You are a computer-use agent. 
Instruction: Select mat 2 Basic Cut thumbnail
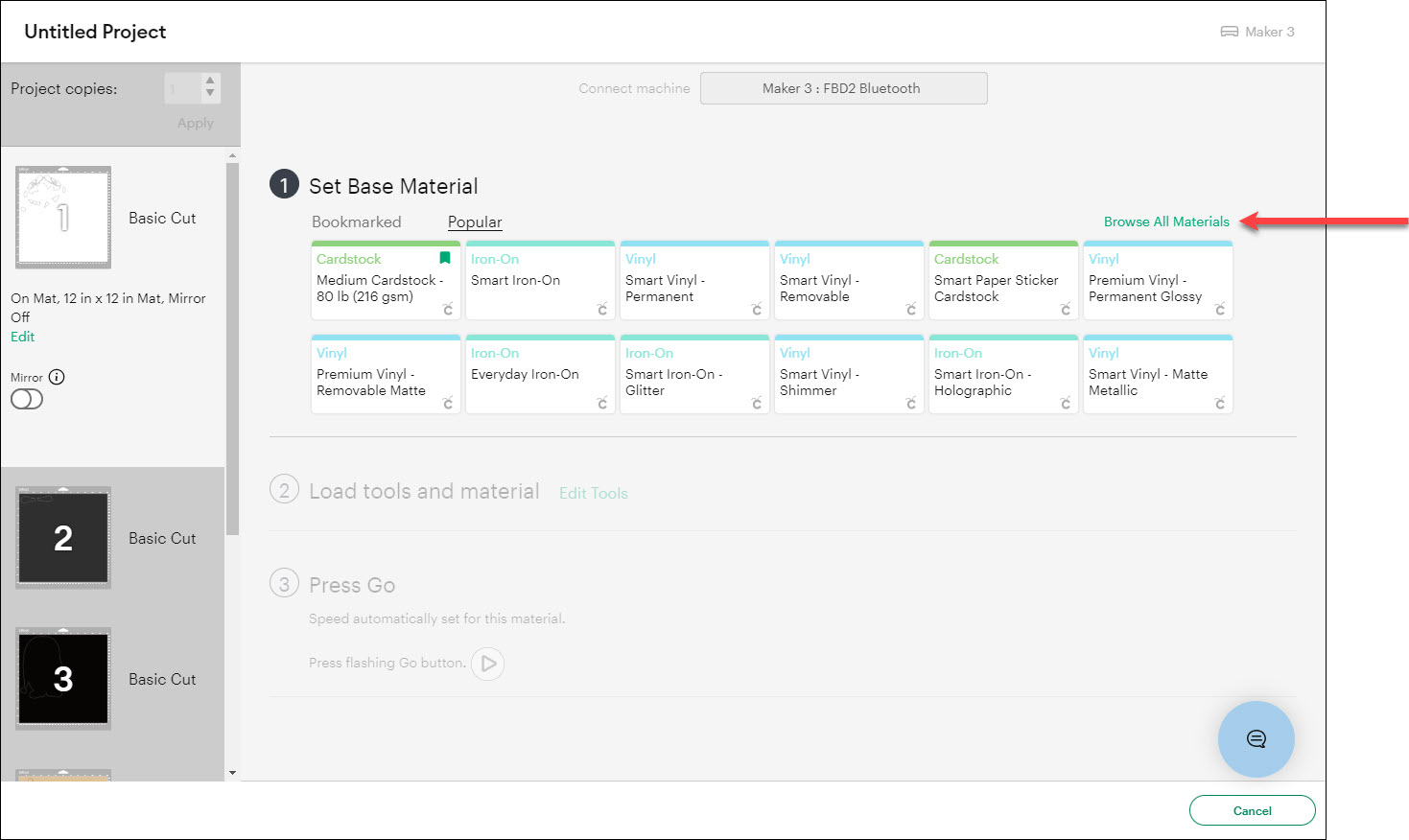[x=63, y=538]
